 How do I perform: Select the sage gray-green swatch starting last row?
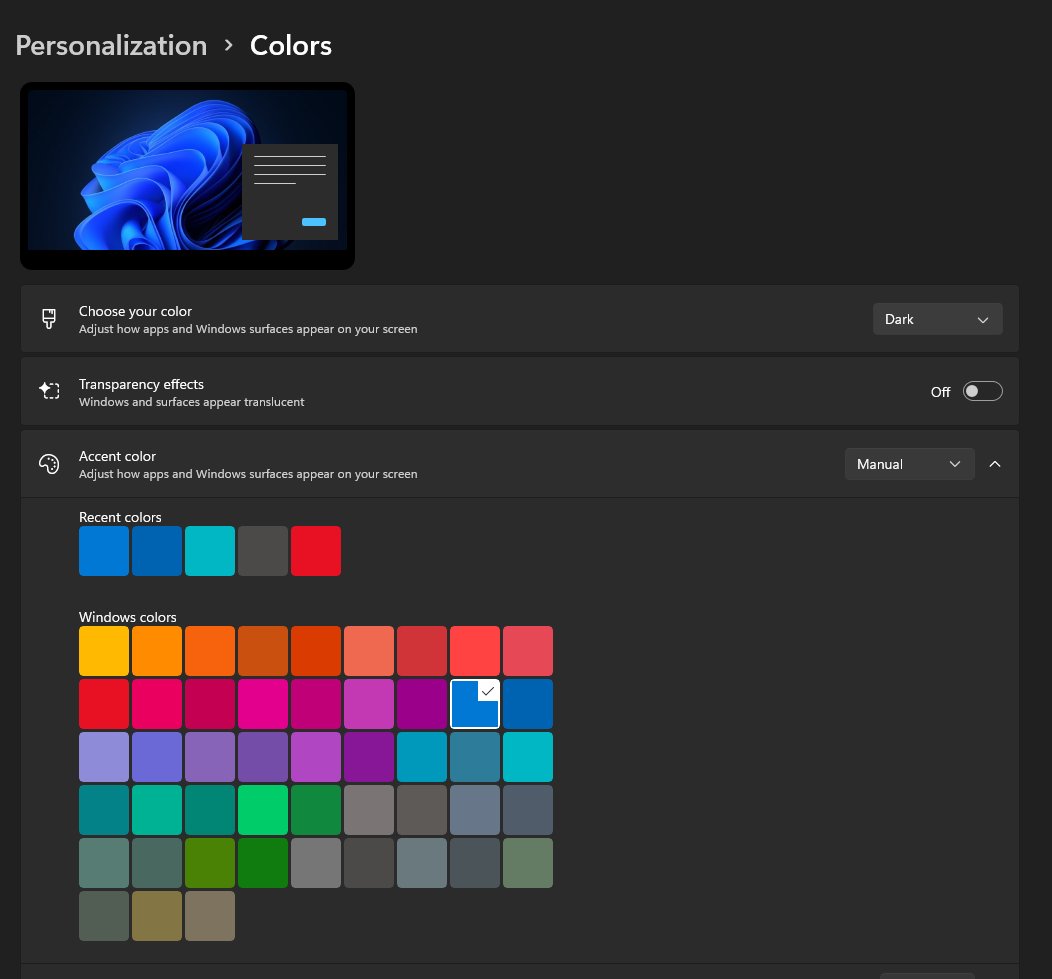pyautogui.click(x=104, y=916)
